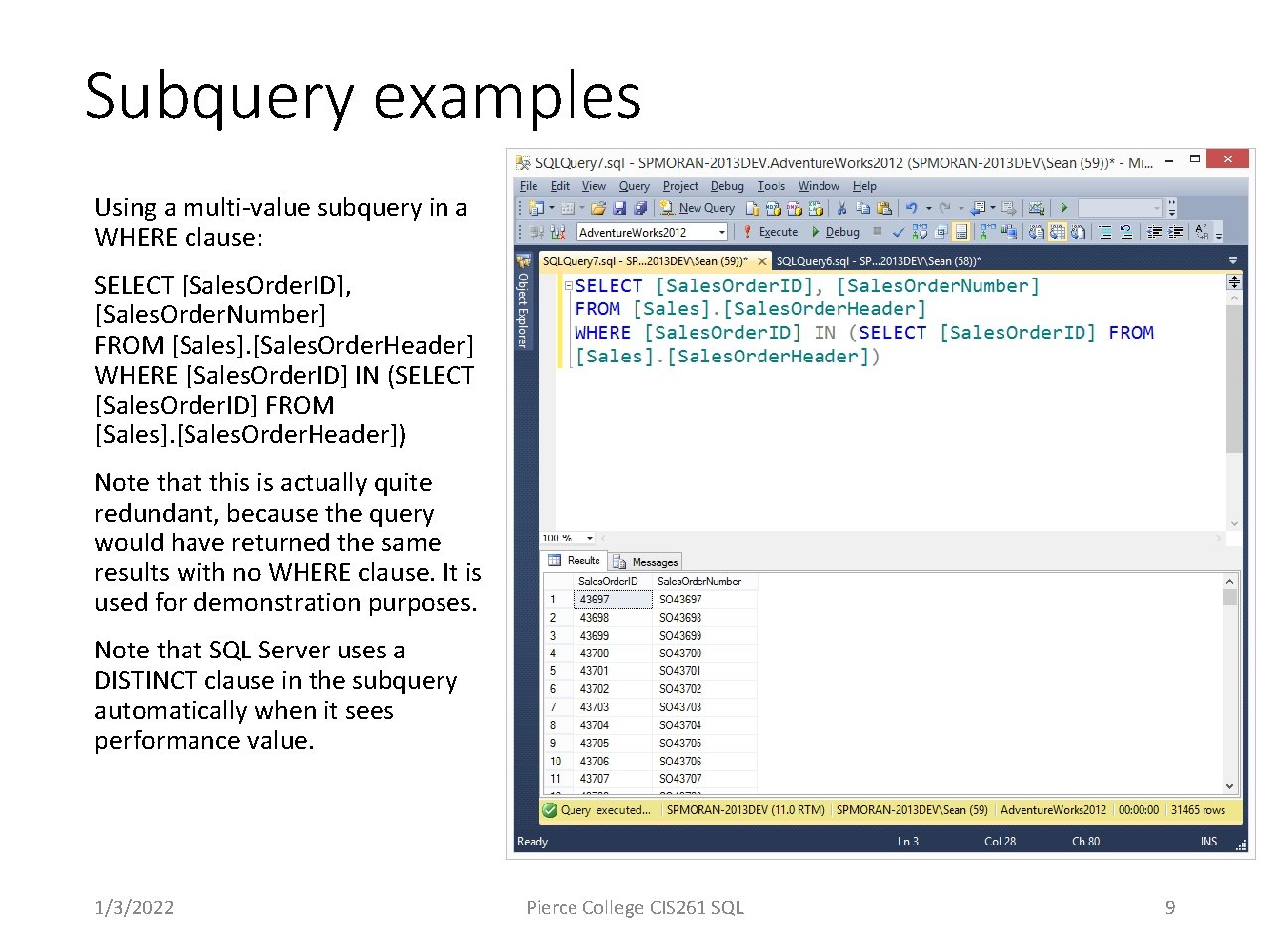Click the Execute query button
The width and height of the screenshot is (1270, 952).
pyautogui.click(x=771, y=232)
